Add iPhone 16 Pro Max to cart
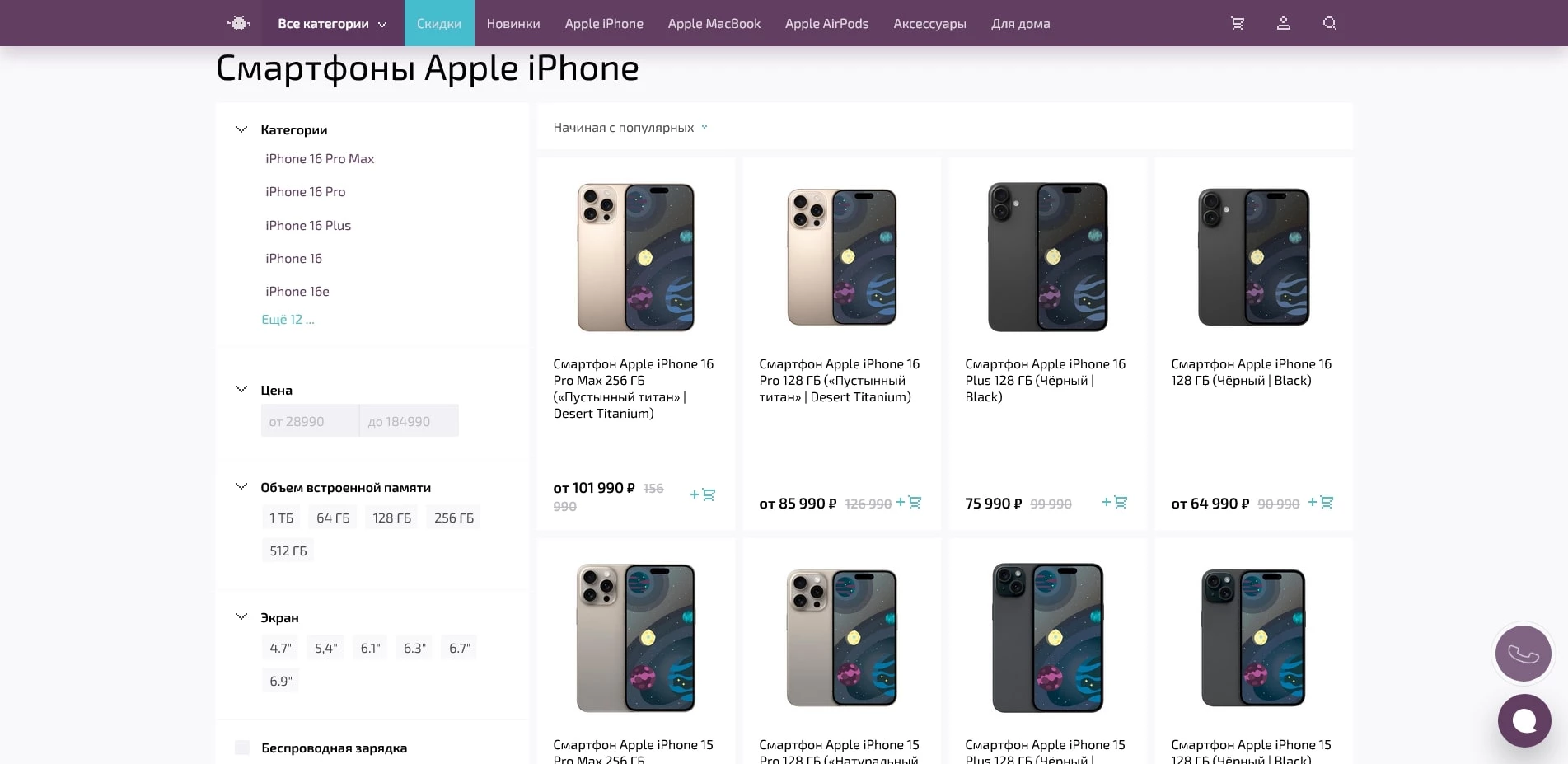Screen dimensions: 1568x764 click(703, 494)
